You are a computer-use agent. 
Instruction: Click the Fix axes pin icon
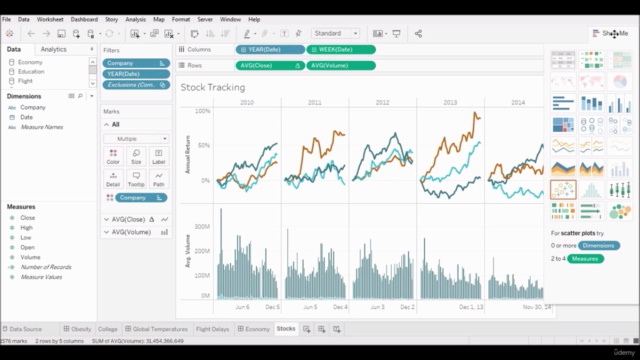298,34
